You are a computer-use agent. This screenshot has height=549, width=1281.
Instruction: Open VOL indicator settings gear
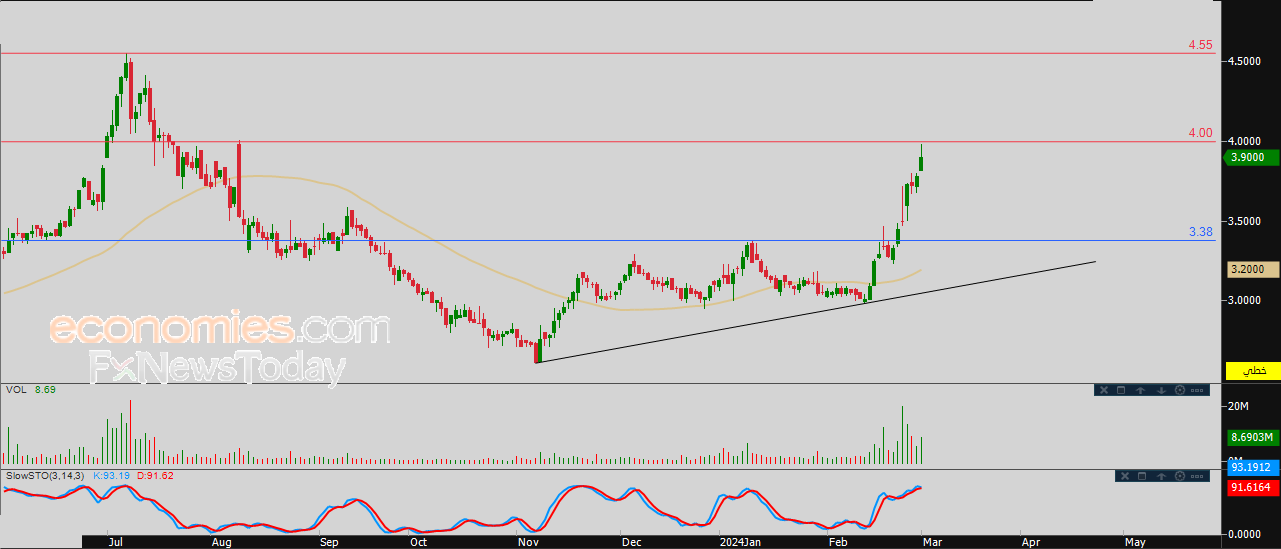1180,390
